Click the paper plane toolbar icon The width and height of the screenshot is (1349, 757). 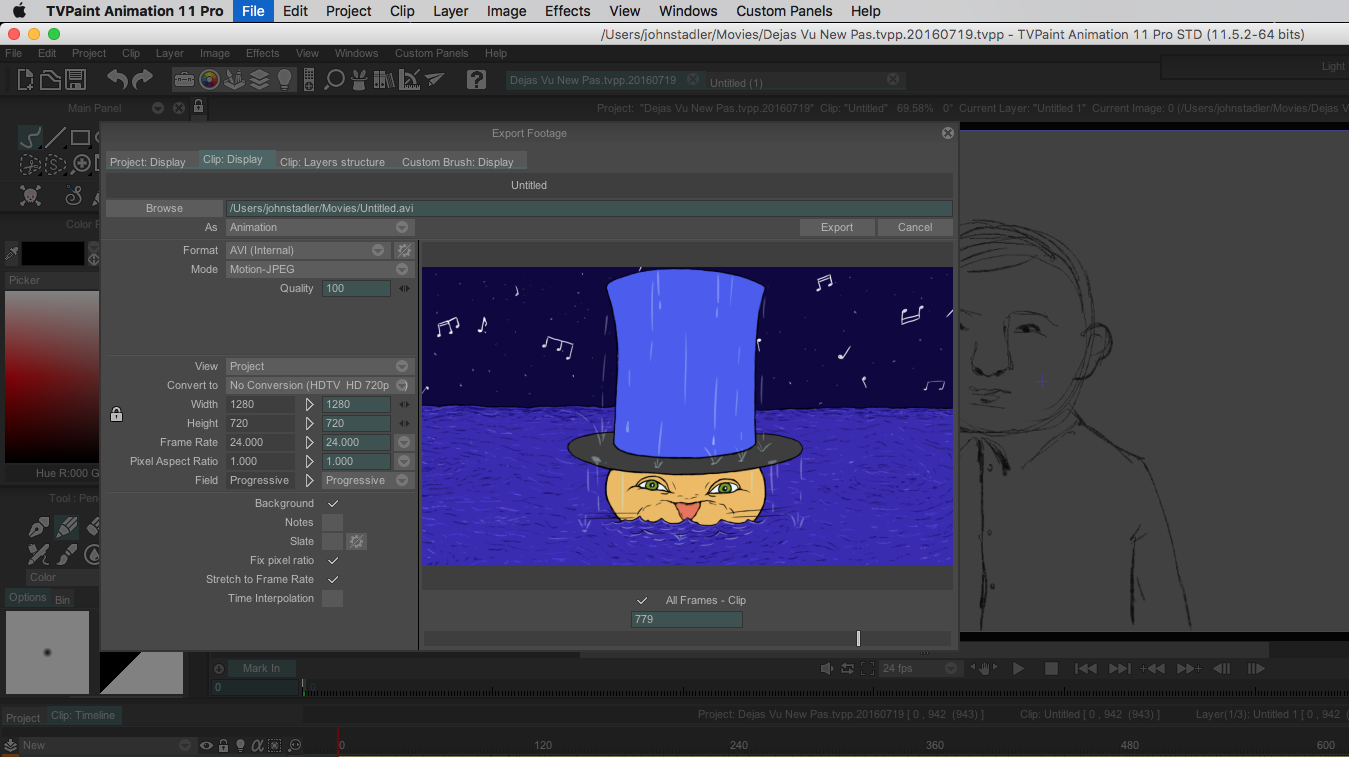(x=433, y=79)
